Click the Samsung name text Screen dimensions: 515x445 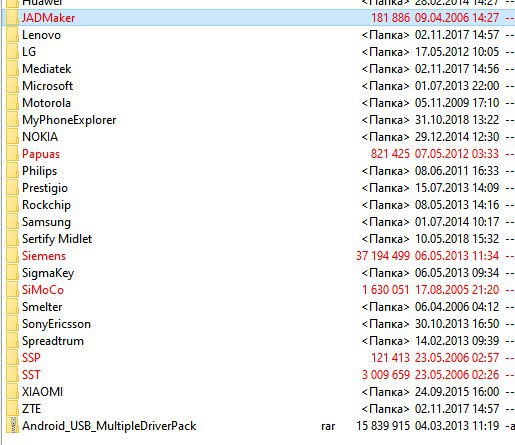(x=46, y=222)
